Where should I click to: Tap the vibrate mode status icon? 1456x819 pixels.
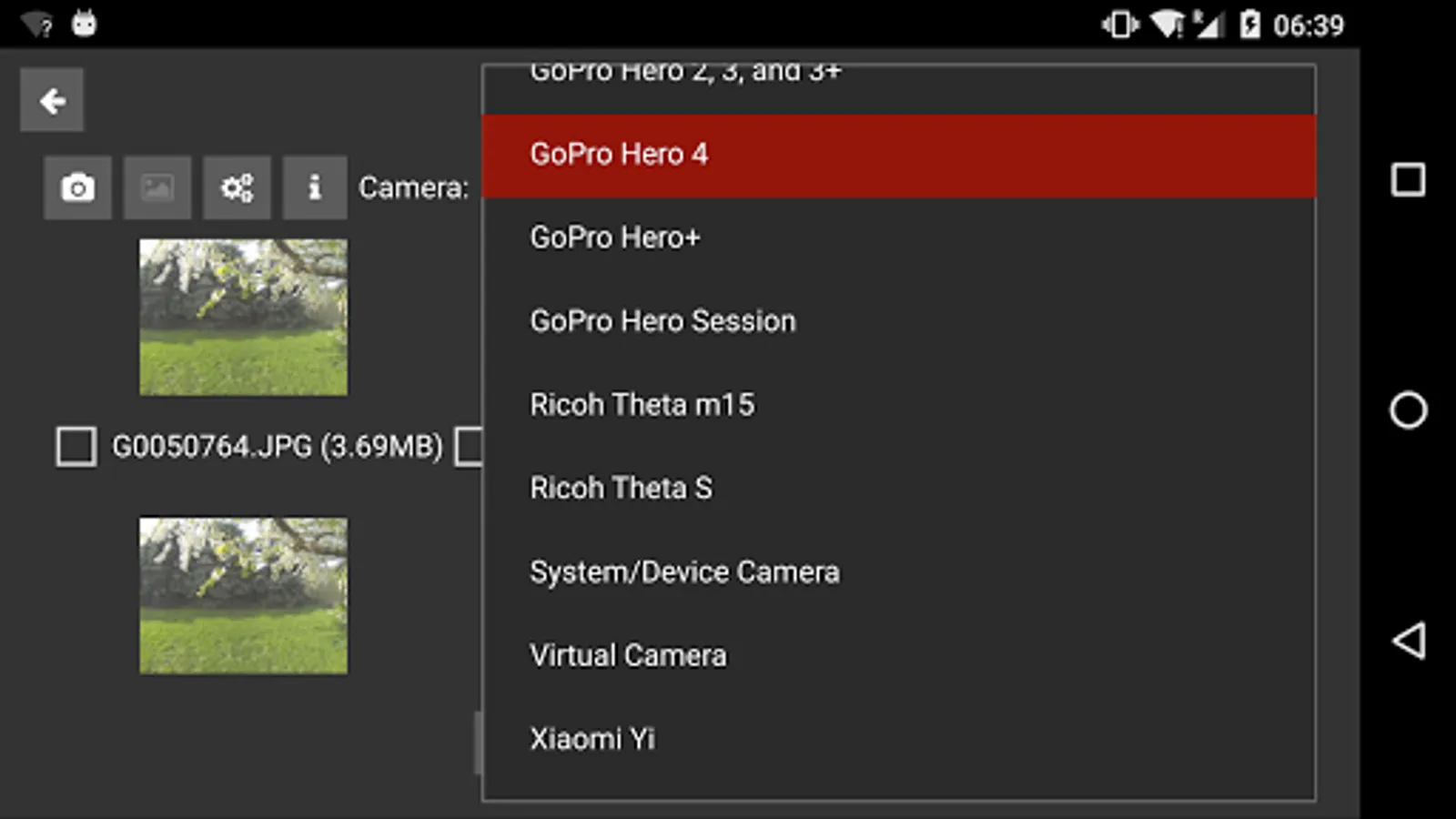[1120, 25]
